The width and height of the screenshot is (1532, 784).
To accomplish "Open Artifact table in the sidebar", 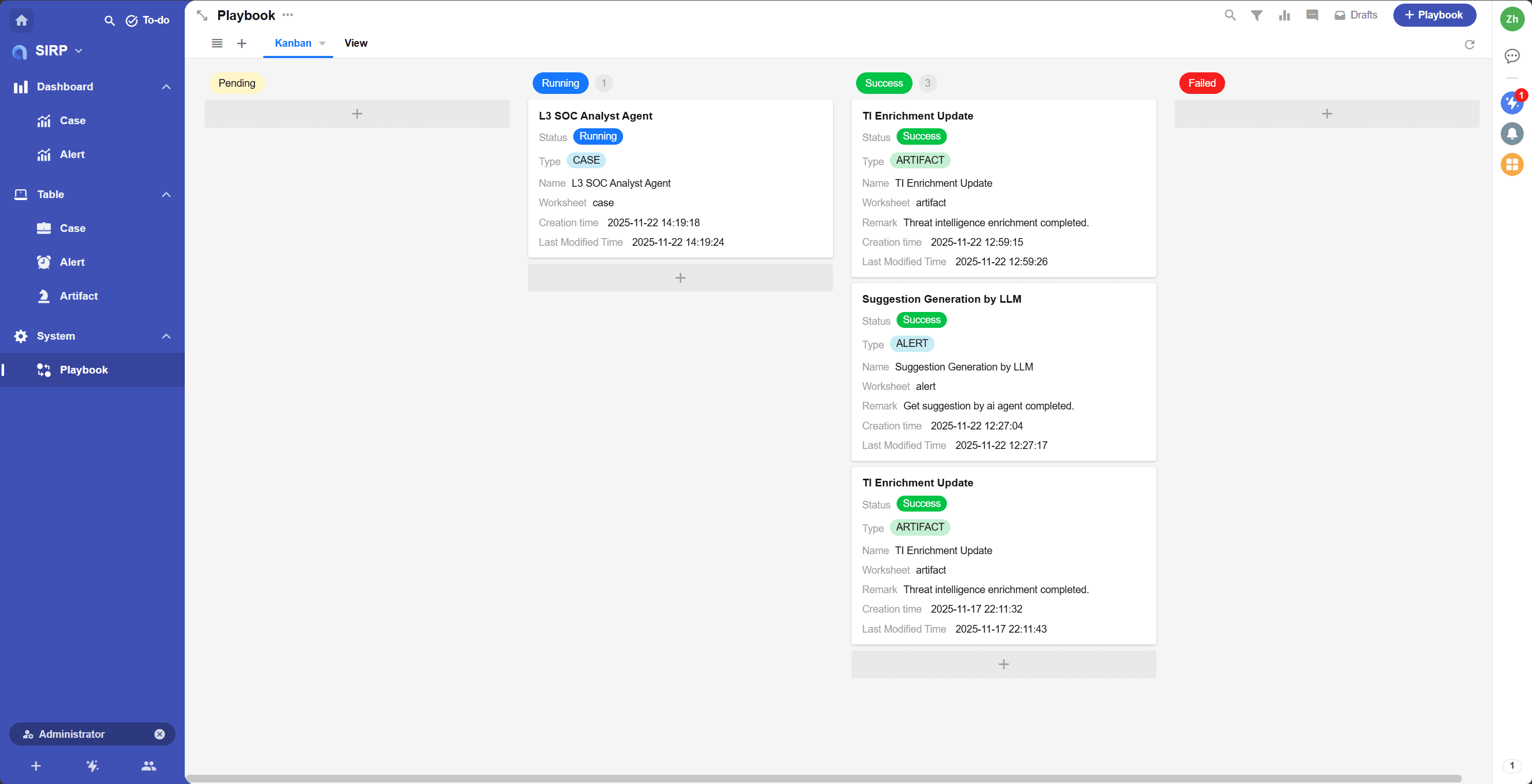I will [x=79, y=296].
